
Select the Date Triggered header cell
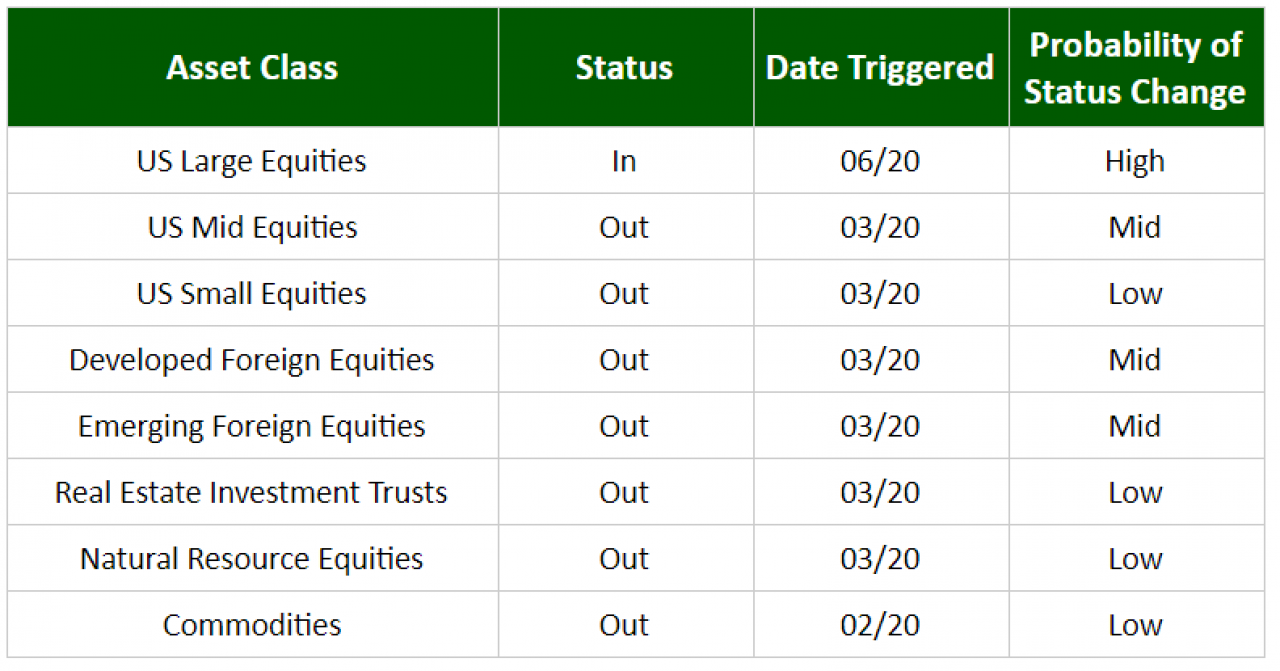pos(880,68)
